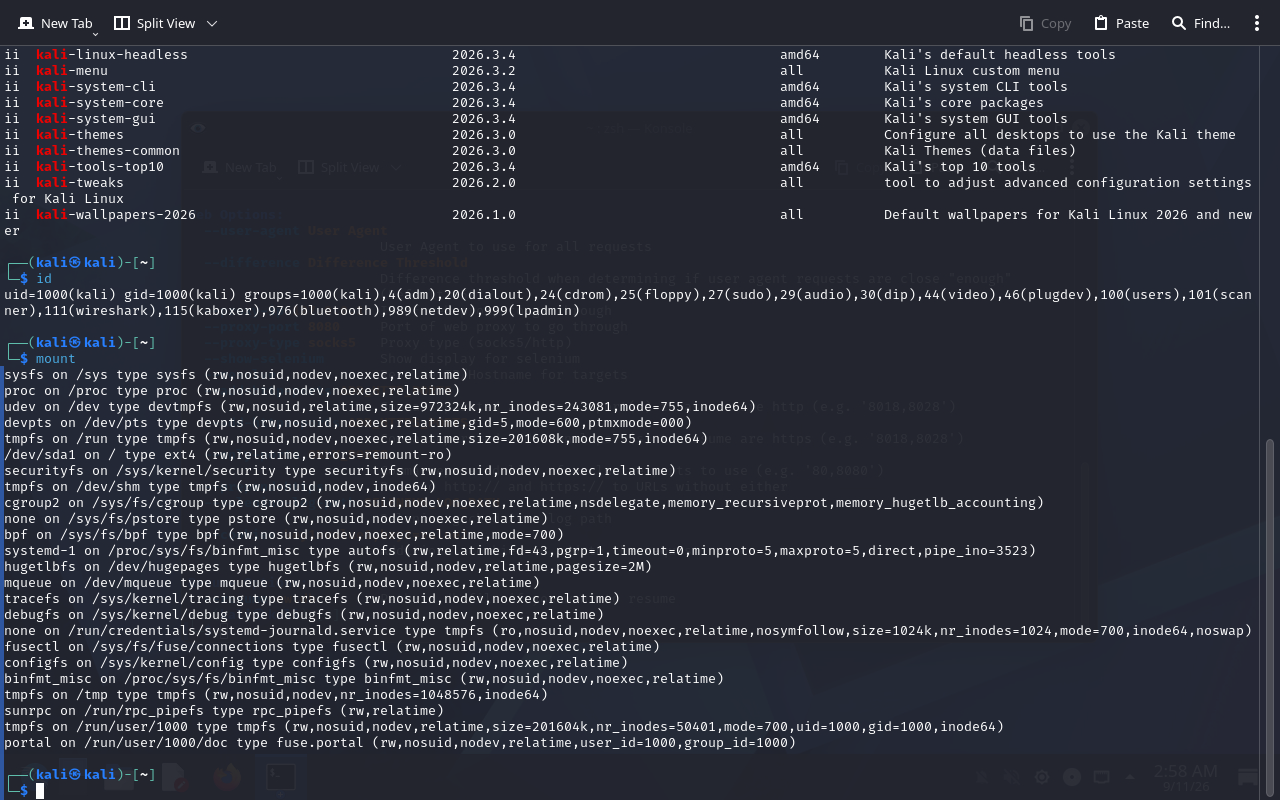Open the text editor taskbar icon
This screenshot has width=1280, height=800.
[174, 777]
